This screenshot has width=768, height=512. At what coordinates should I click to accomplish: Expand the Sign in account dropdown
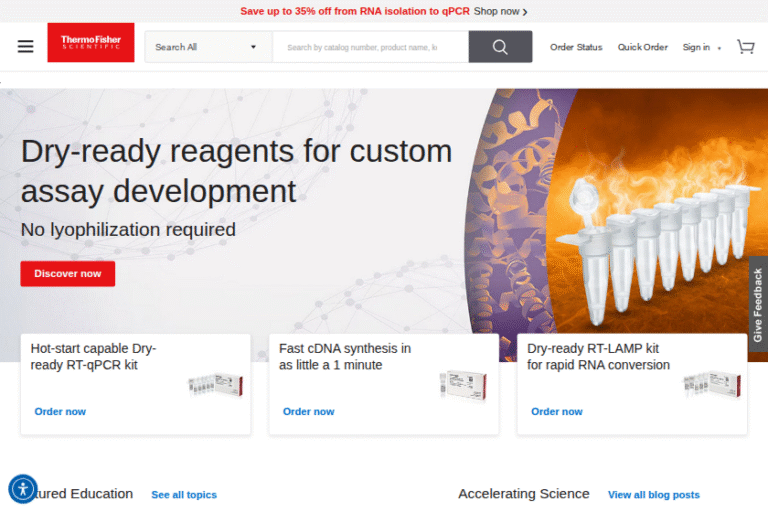click(x=701, y=47)
